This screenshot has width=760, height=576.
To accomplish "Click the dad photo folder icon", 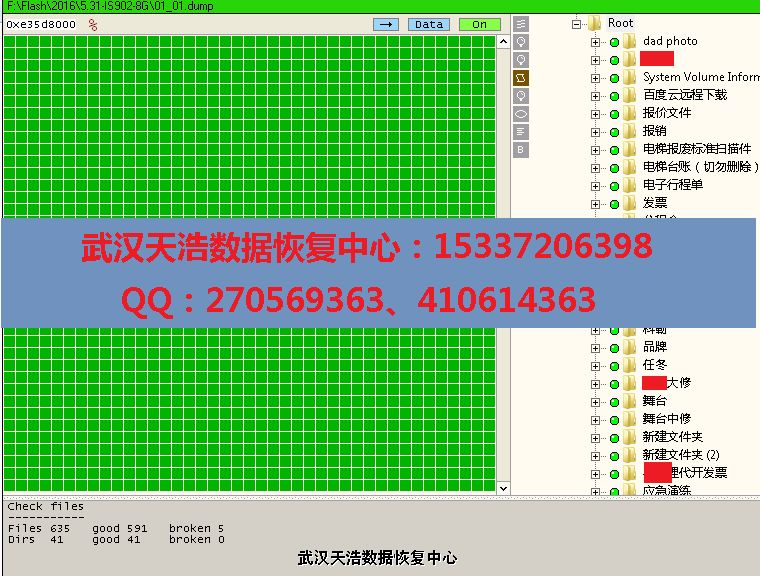I will [x=629, y=41].
